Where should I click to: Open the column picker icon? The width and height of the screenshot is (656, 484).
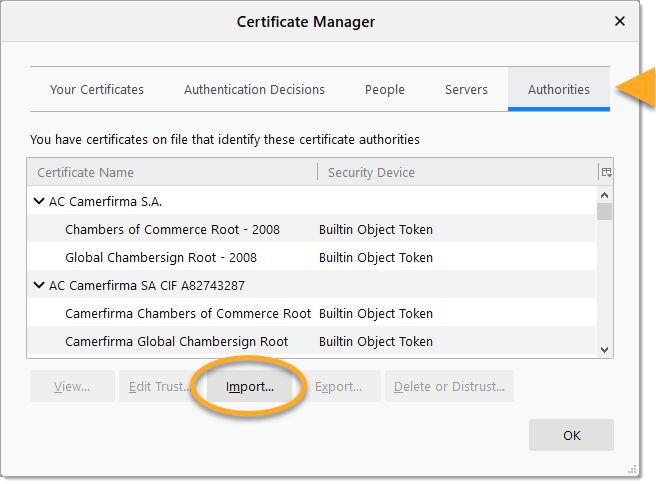coord(605,172)
